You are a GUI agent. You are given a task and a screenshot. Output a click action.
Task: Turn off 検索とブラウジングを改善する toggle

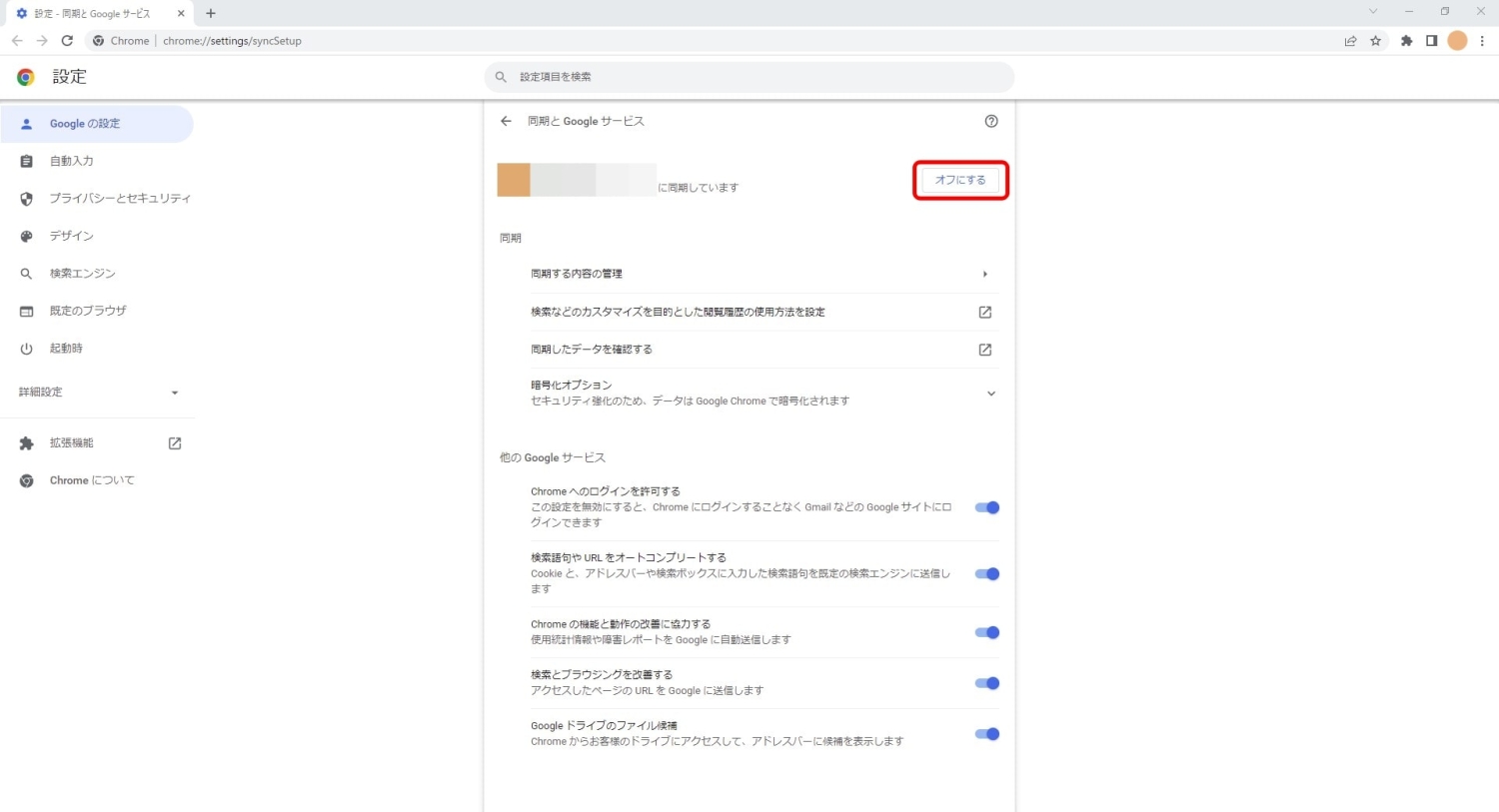coord(986,683)
